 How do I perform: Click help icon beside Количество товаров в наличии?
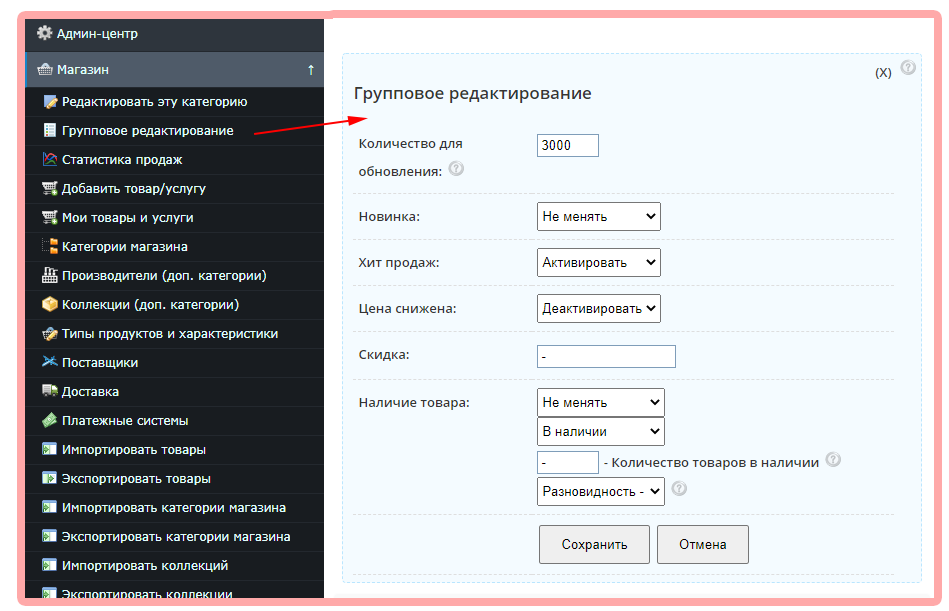[833, 460]
